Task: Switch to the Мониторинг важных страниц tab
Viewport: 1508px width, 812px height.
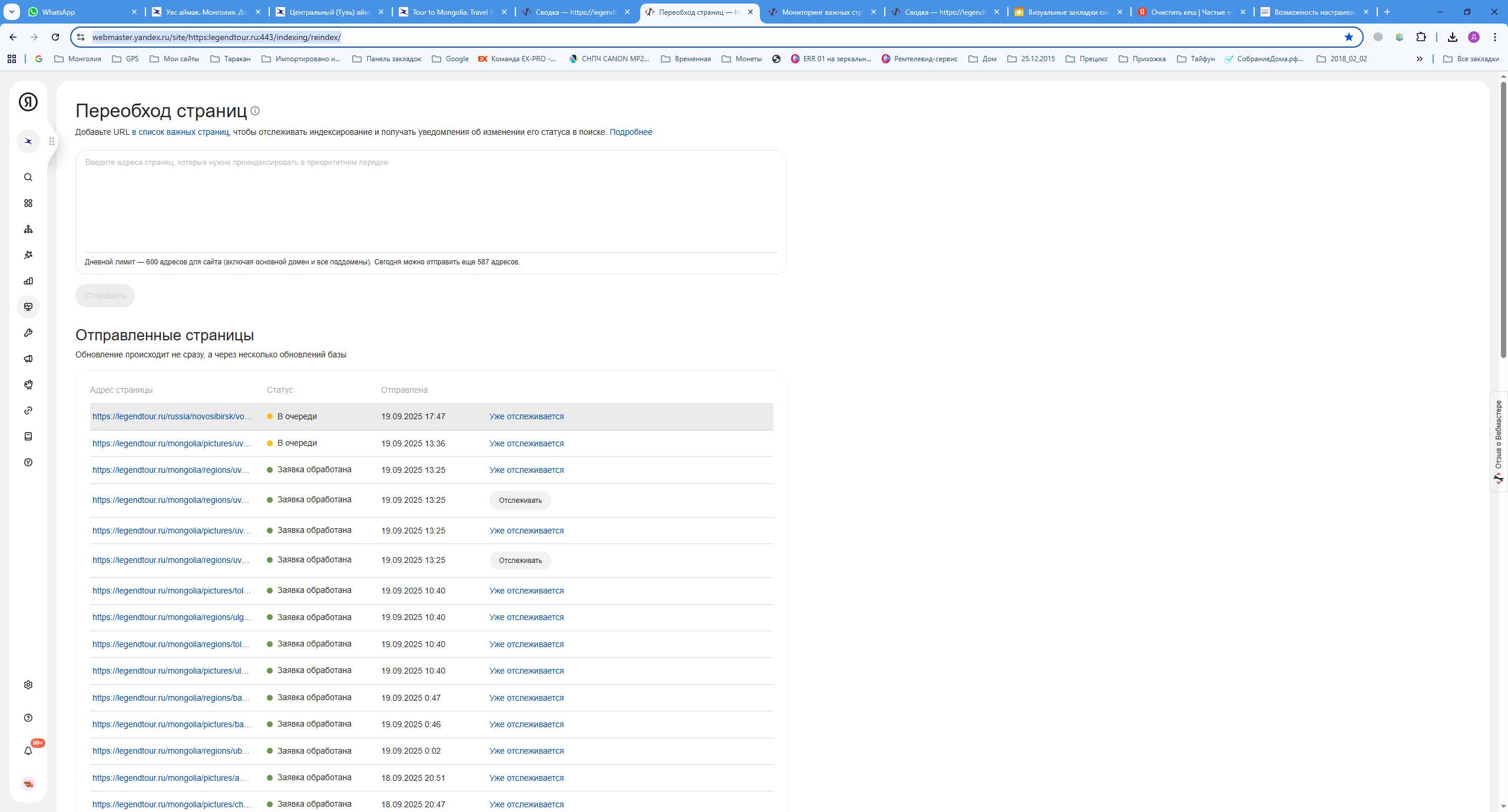Action: point(821,12)
